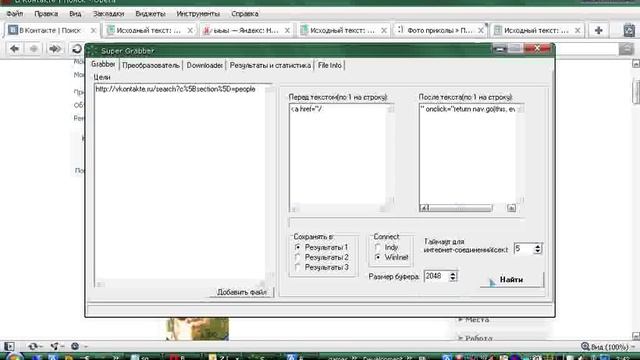Click the Super Grabber title bar icon
640x360 pixels.
tap(93, 51)
